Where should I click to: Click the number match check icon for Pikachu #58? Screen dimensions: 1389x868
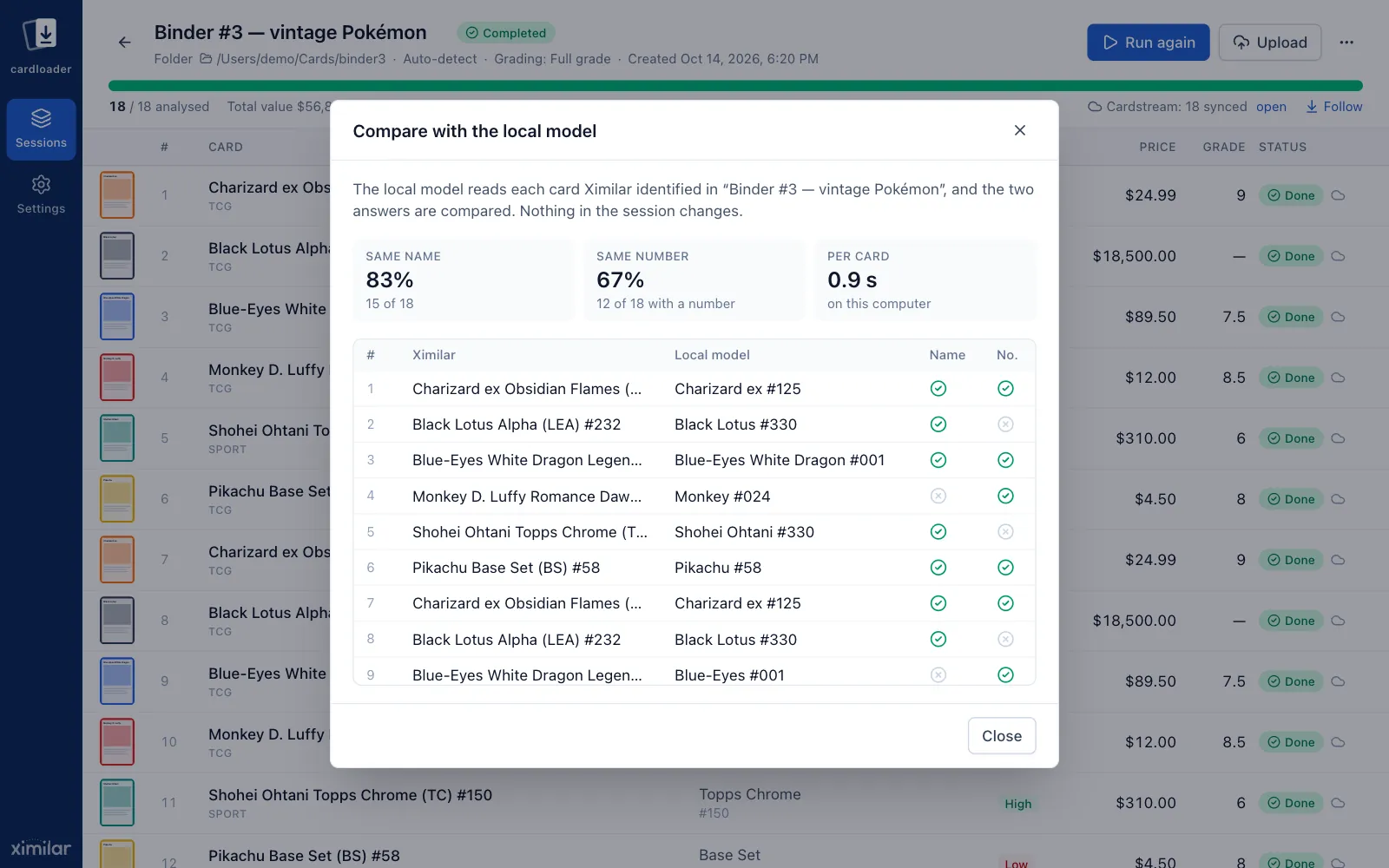[x=1005, y=568]
